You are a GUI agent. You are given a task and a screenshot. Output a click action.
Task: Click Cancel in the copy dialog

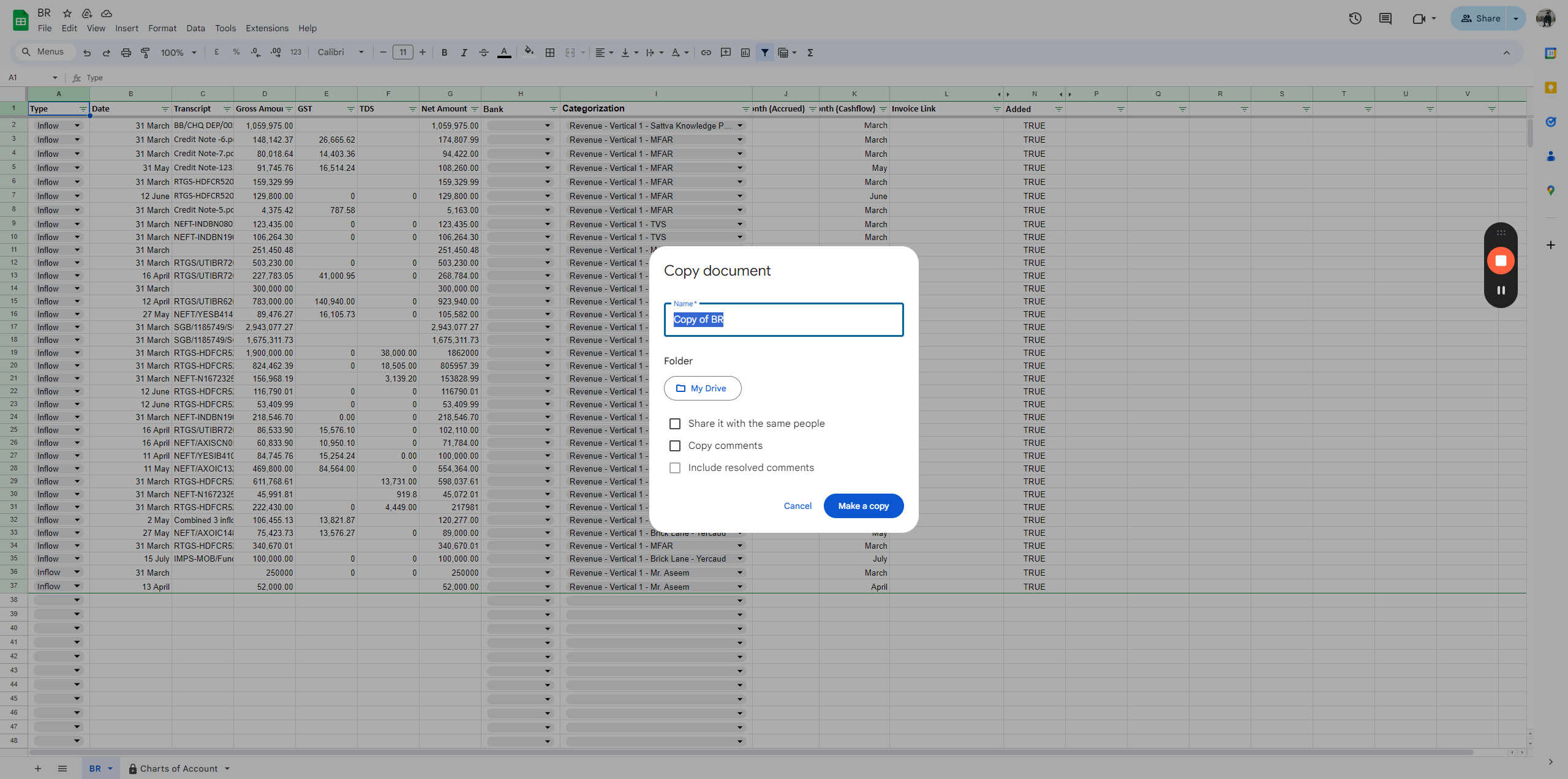pyautogui.click(x=797, y=506)
